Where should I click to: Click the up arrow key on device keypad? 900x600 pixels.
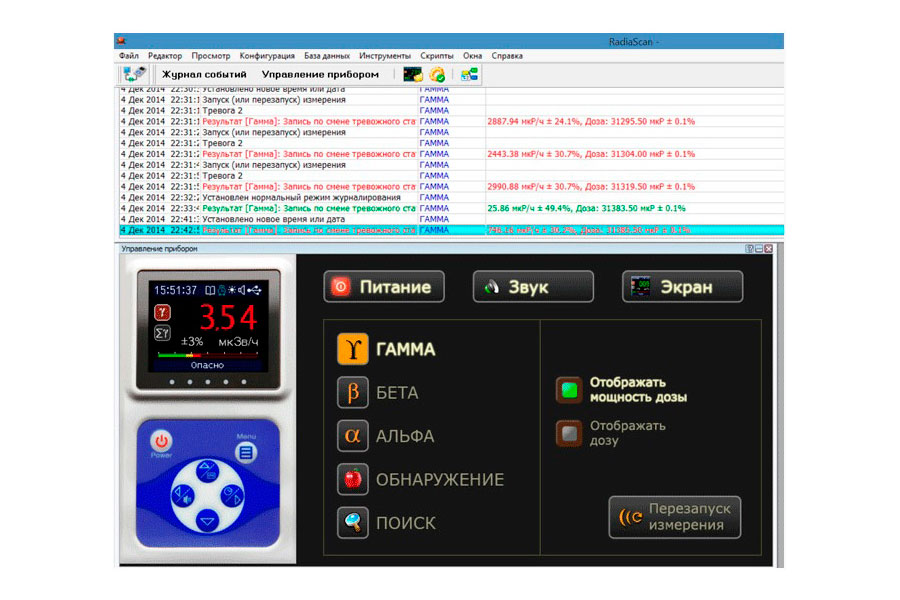click(207, 471)
